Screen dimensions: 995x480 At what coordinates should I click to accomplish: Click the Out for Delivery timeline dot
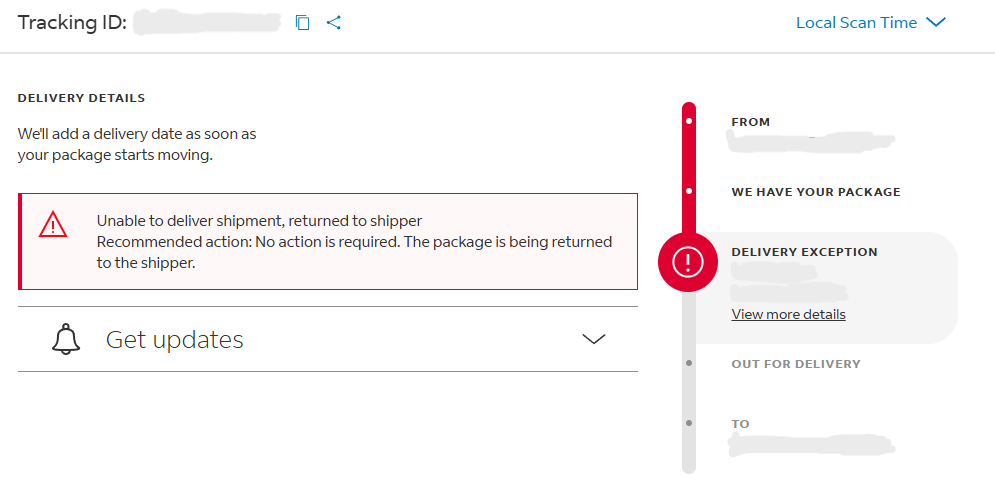point(688,364)
